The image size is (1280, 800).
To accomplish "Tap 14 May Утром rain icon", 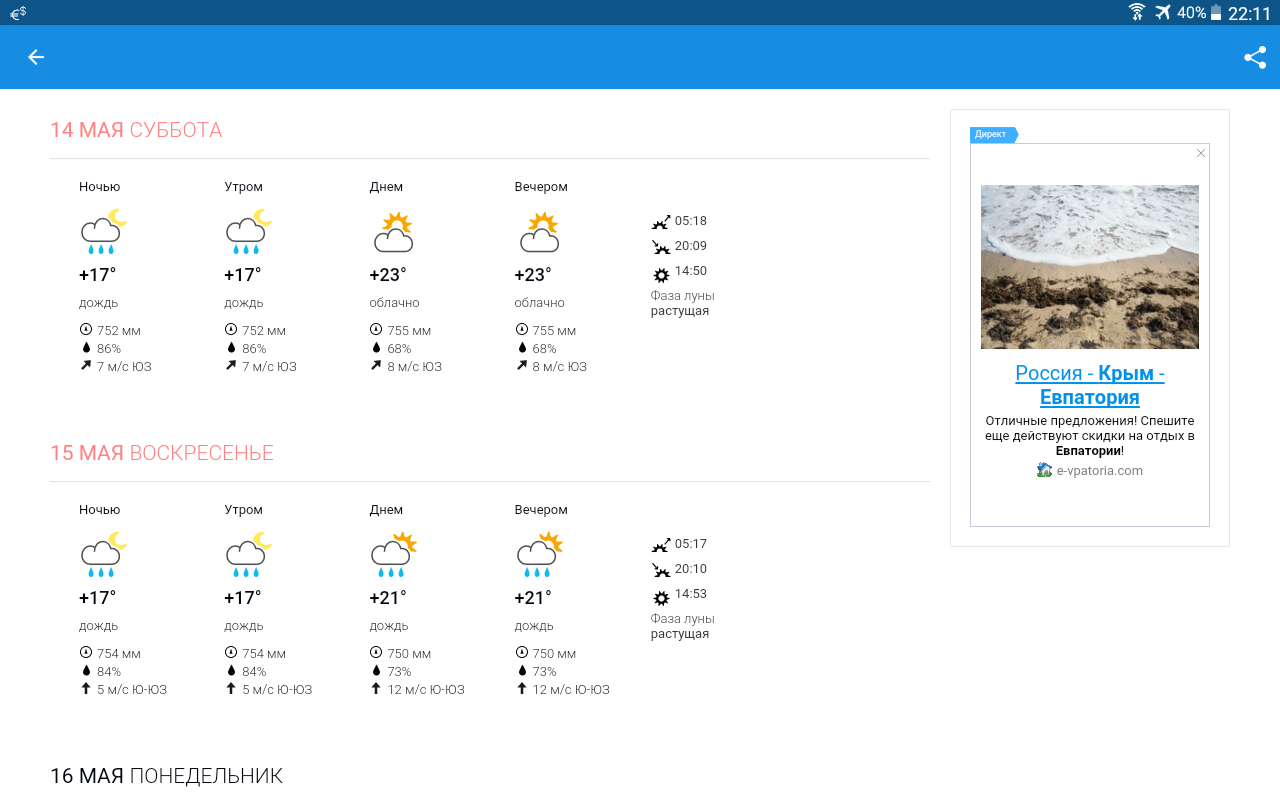I will click(248, 232).
